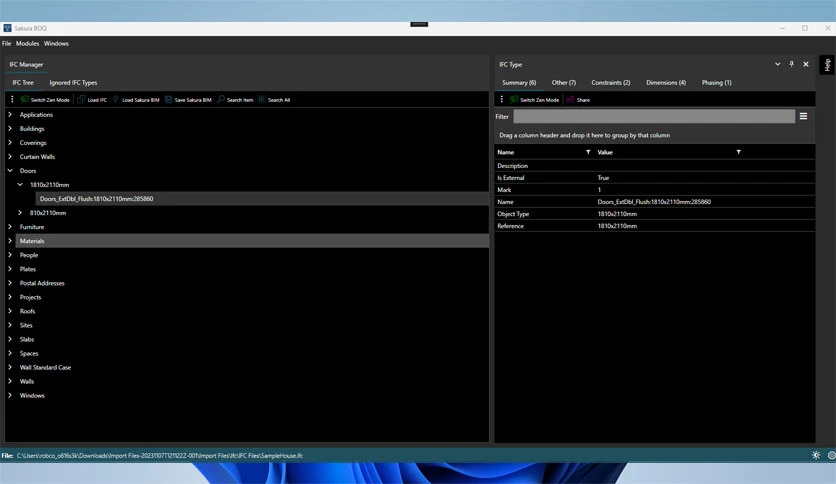836x484 pixels.
Task: Click the Help side button
Action: coord(827,65)
